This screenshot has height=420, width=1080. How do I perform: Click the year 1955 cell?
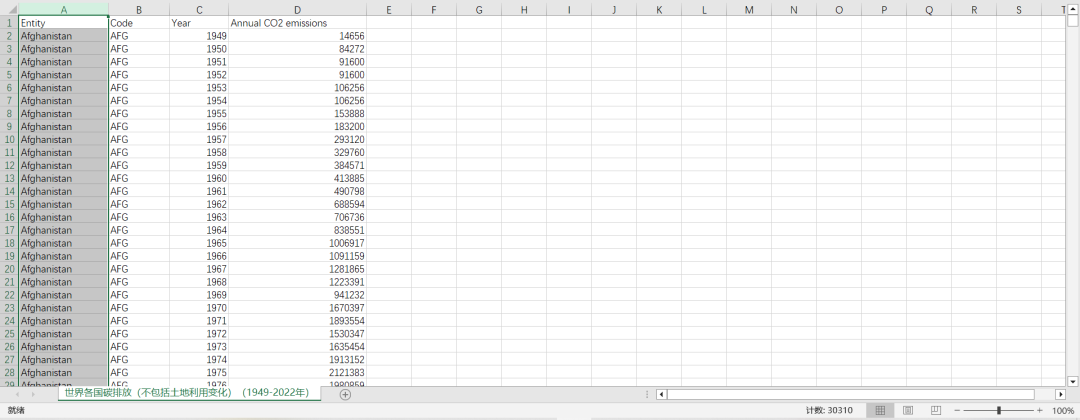pyautogui.click(x=199, y=114)
